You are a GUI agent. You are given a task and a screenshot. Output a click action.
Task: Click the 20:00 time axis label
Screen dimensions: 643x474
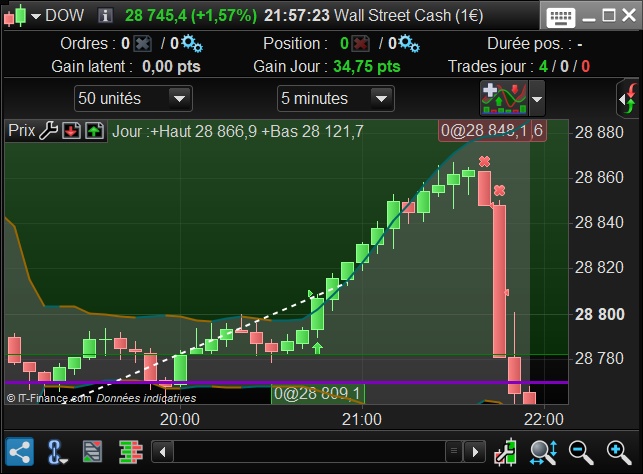[x=180, y=419]
